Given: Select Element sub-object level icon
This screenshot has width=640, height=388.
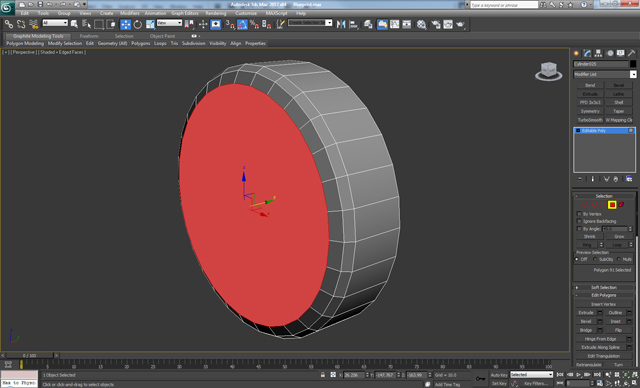Looking at the screenshot, I should click(621, 205).
